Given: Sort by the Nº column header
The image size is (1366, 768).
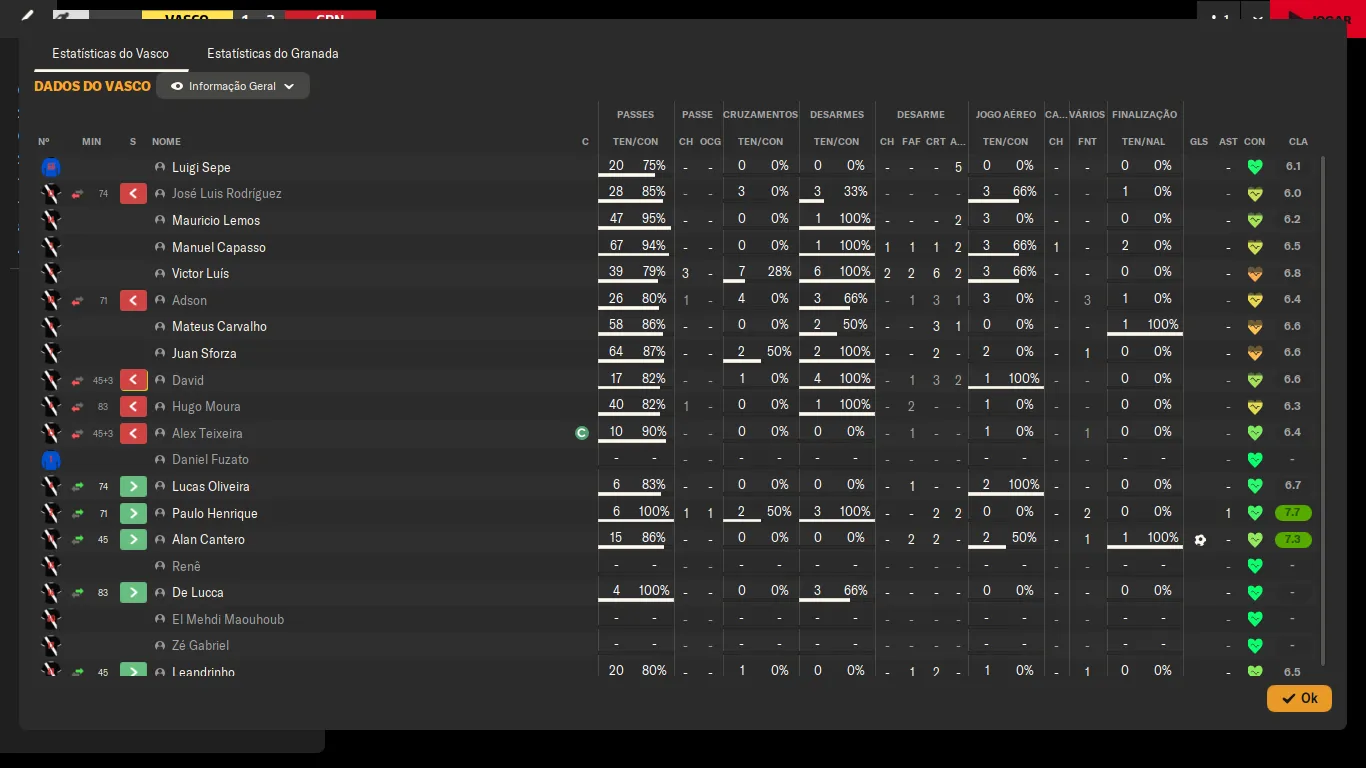Looking at the screenshot, I should pyautogui.click(x=44, y=142).
